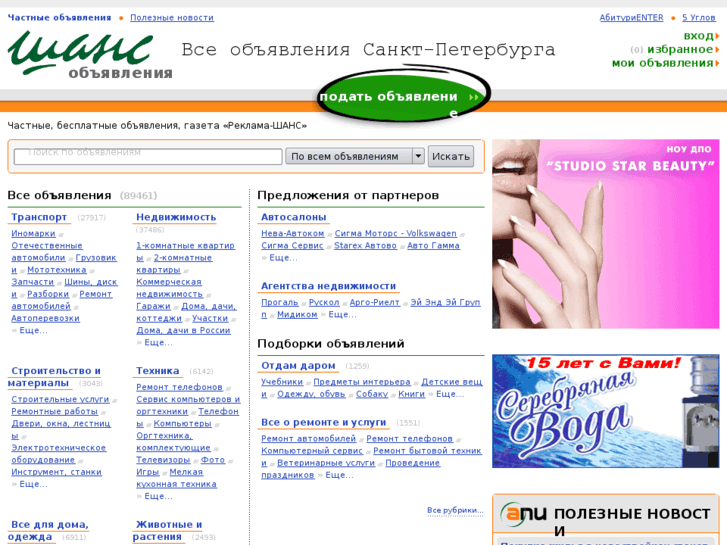Open Ветеринарные услуги link

(x=326, y=462)
